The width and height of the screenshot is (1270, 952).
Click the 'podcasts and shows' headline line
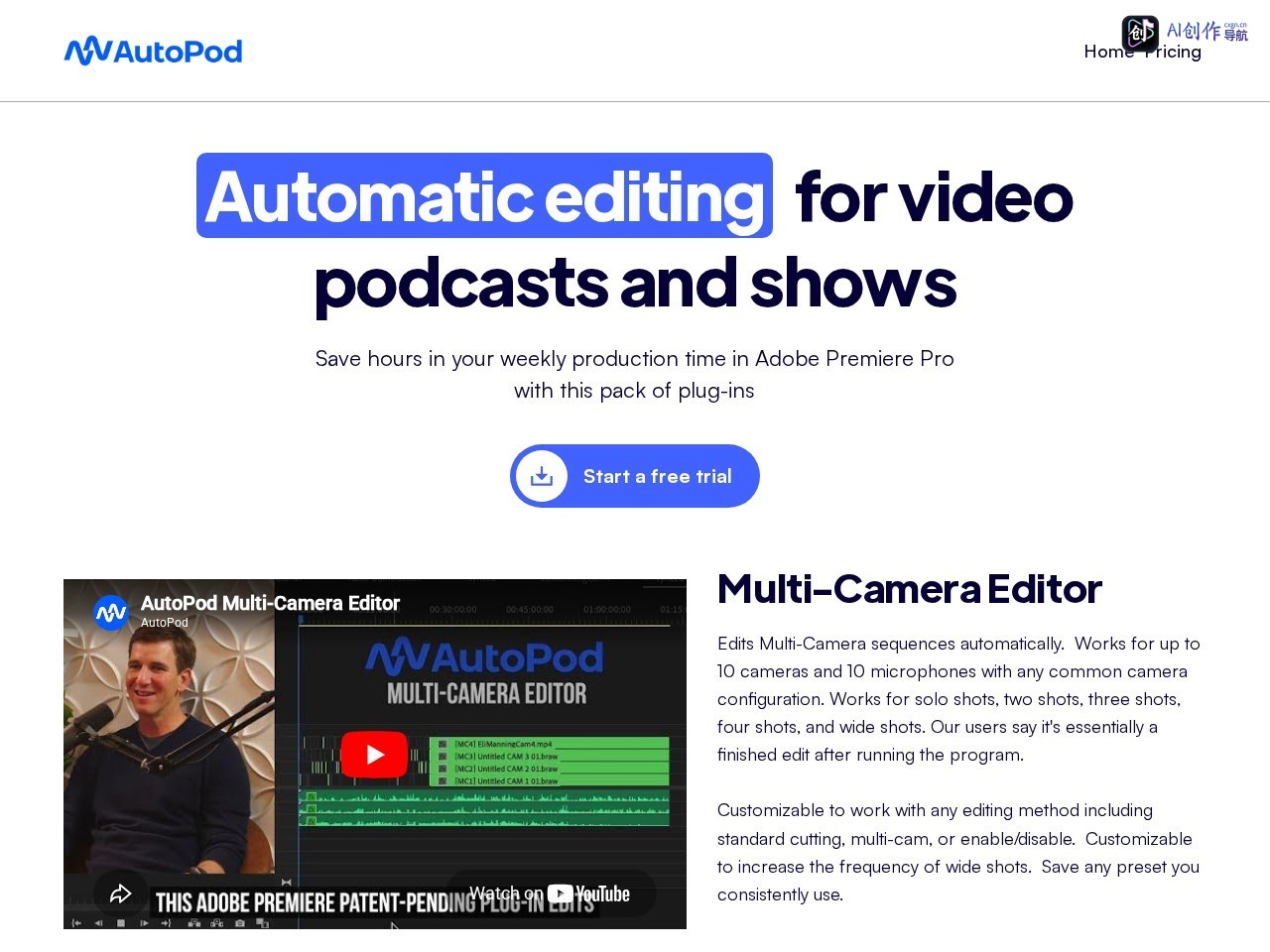tap(635, 284)
